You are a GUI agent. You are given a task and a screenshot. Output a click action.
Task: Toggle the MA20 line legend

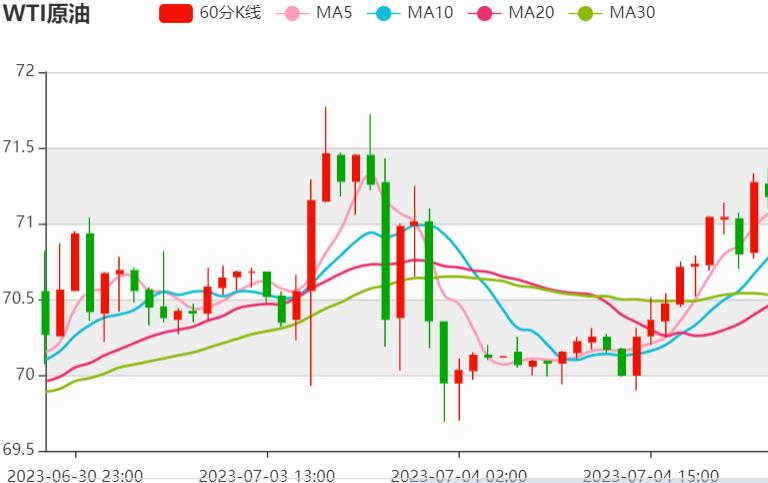tap(511, 13)
